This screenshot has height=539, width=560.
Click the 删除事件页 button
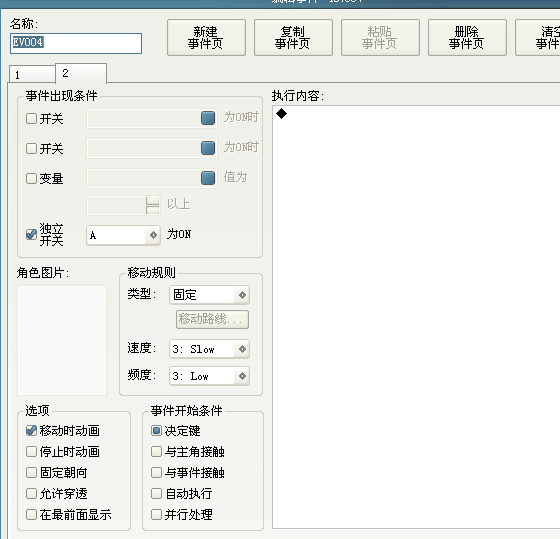click(x=467, y=38)
